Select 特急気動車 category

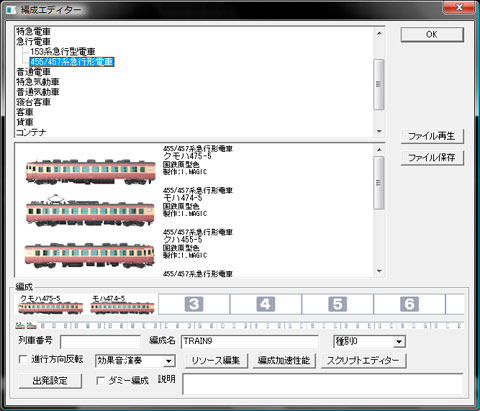[x=38, y=82]
